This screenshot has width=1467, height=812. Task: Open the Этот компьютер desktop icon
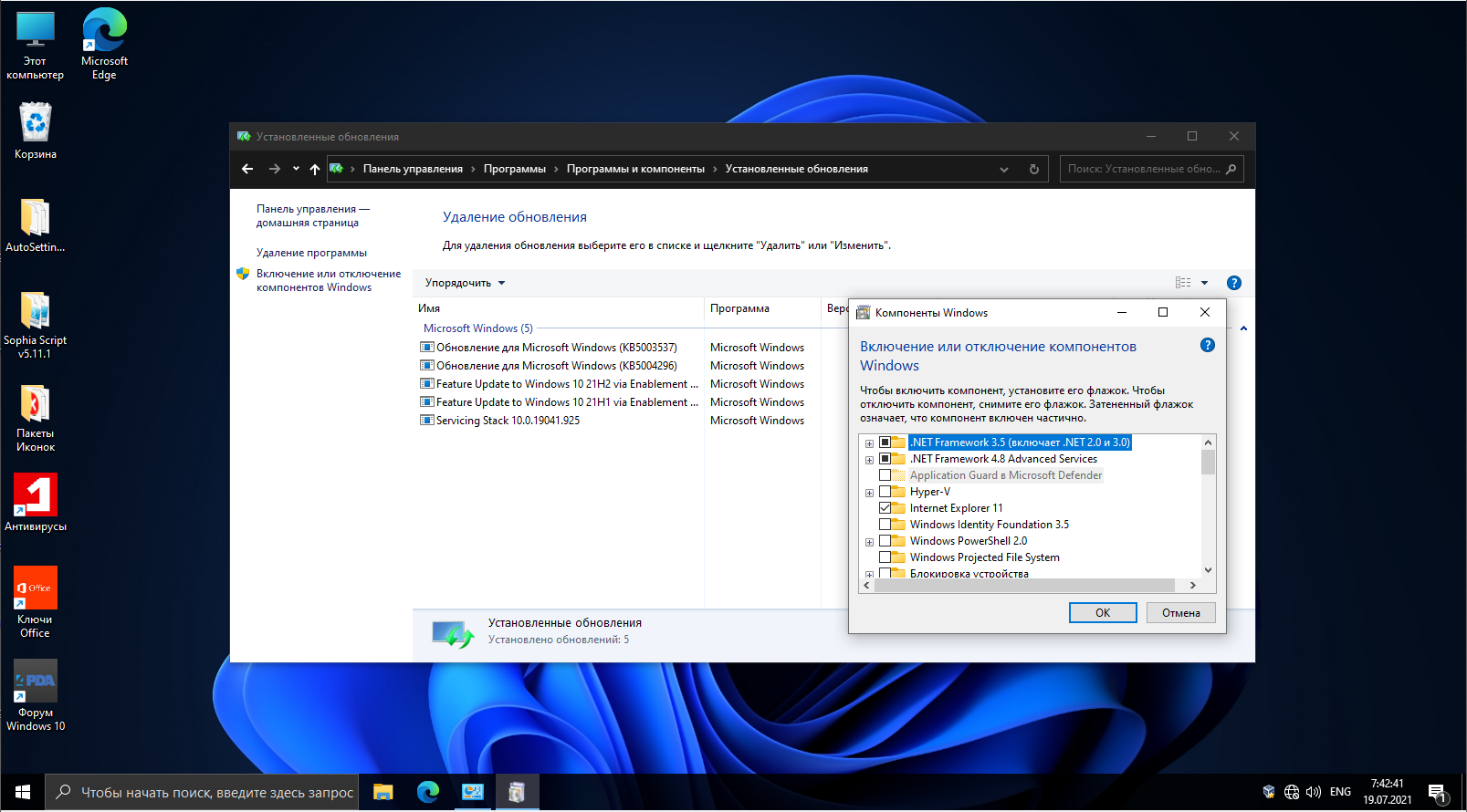tap(35, 46)
